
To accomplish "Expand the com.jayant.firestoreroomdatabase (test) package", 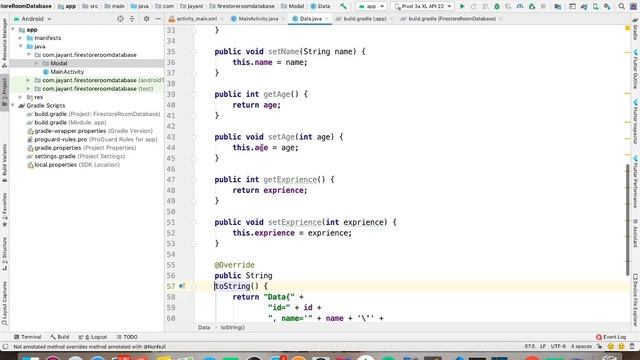I will point(28,89).
